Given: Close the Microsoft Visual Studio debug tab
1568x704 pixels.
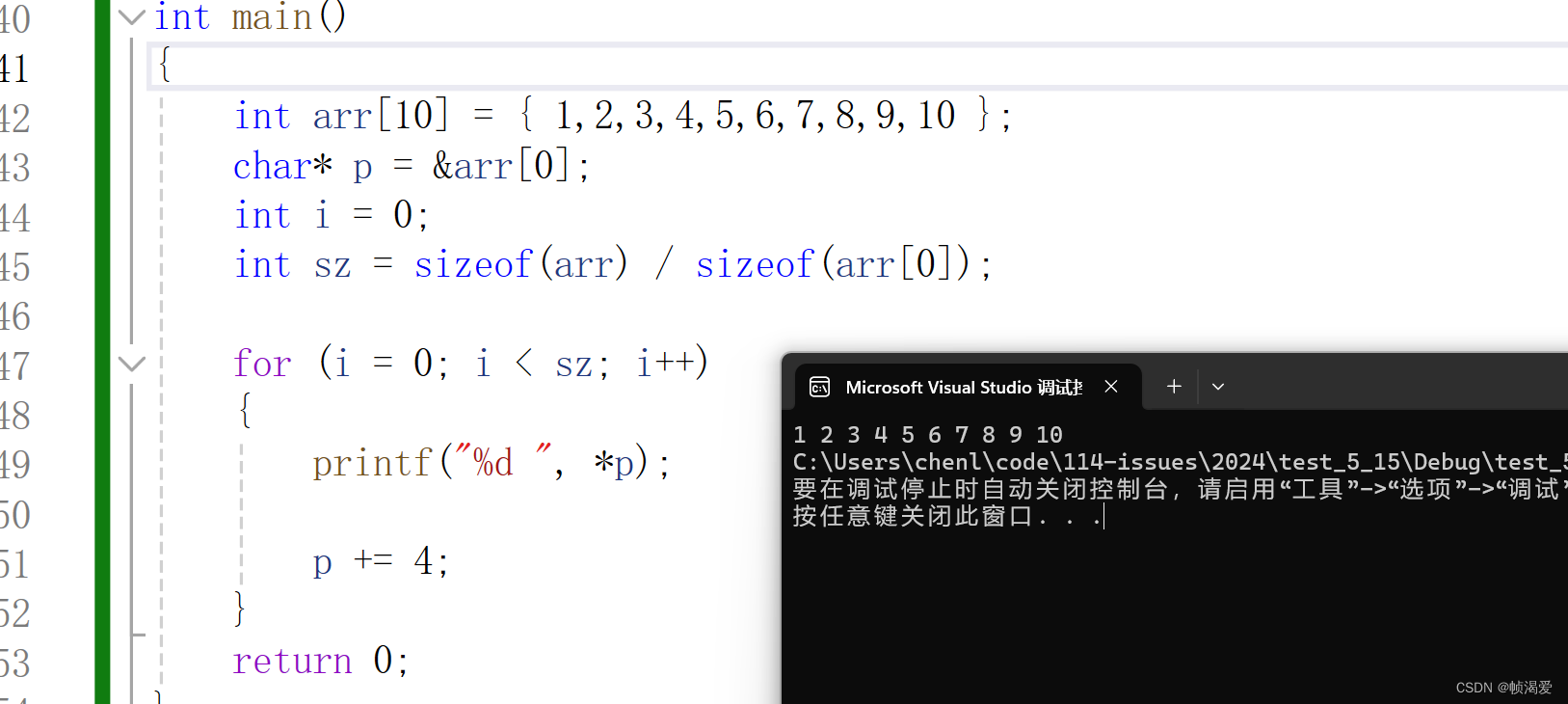Looking at the screenshot, I should (x=1111, y=387).
